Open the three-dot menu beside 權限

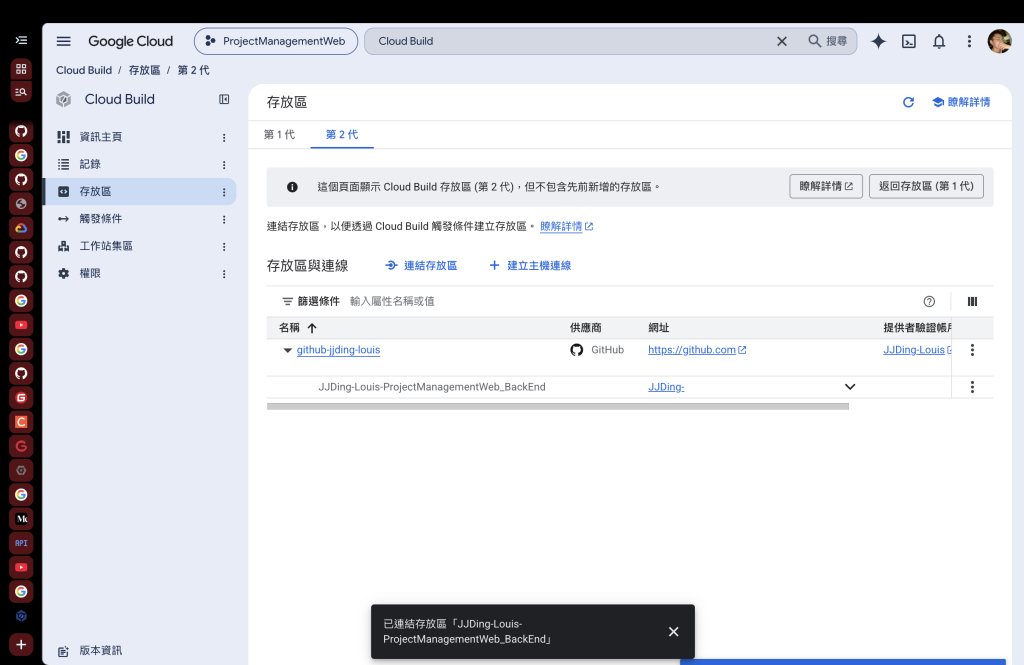pos(224,274)
